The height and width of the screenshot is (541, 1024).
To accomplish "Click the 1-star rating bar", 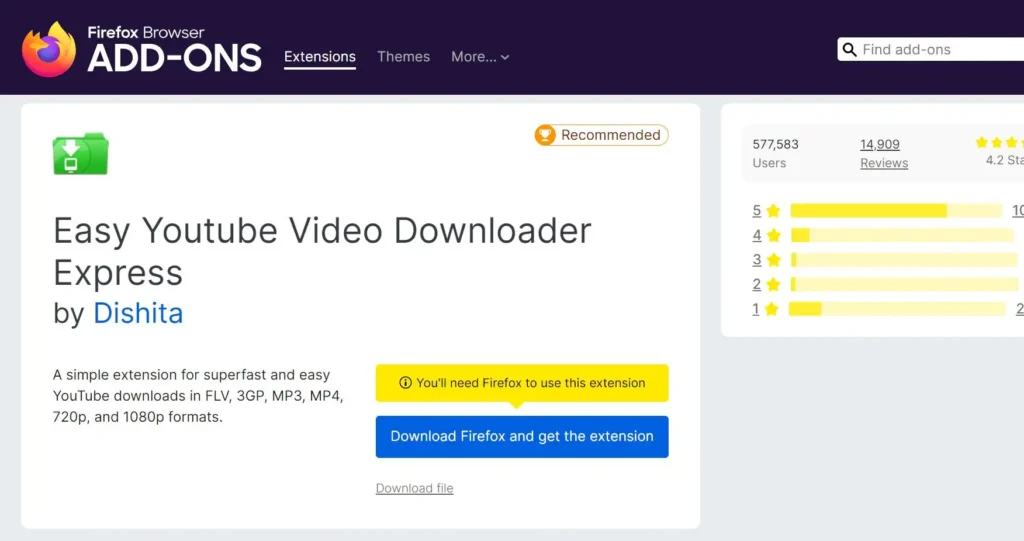I will click(897, 309).
